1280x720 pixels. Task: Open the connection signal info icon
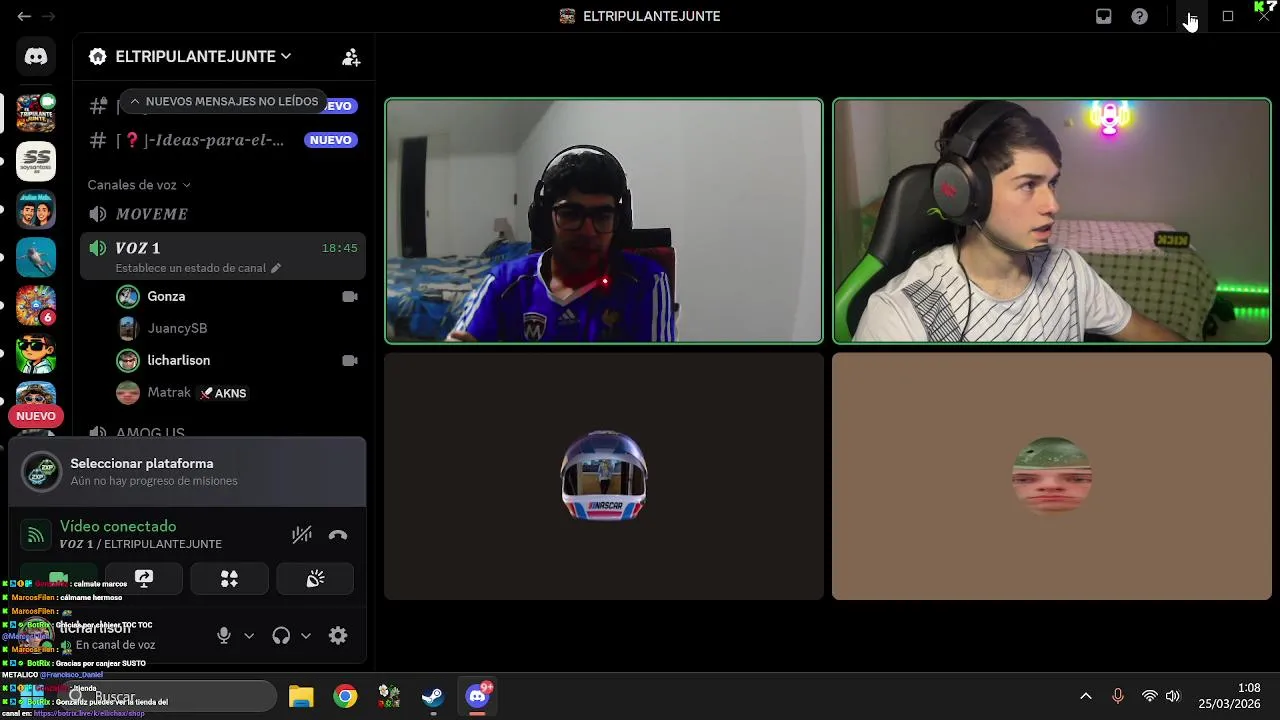[x=36, y=535]
